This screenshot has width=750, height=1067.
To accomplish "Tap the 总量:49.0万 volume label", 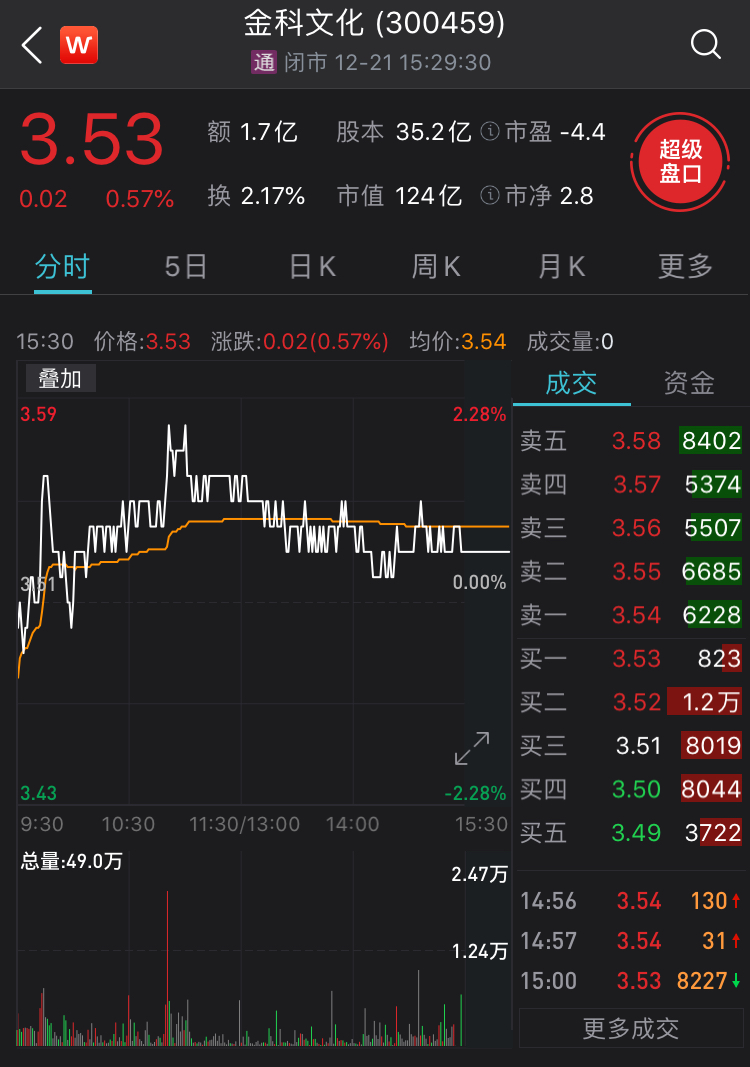I will pos(71,861).
